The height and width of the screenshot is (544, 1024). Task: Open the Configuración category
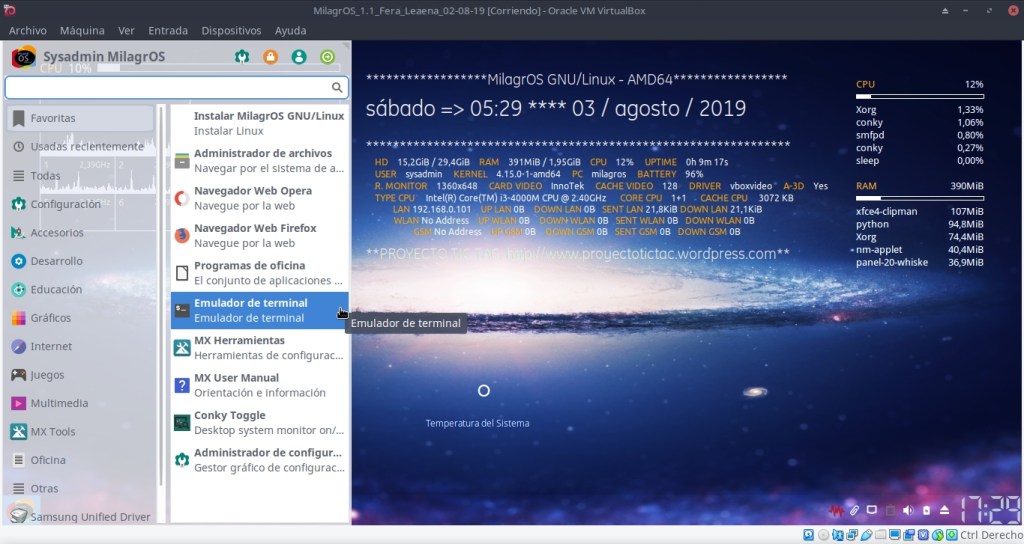pyautogui.click(x=81, y=204)
